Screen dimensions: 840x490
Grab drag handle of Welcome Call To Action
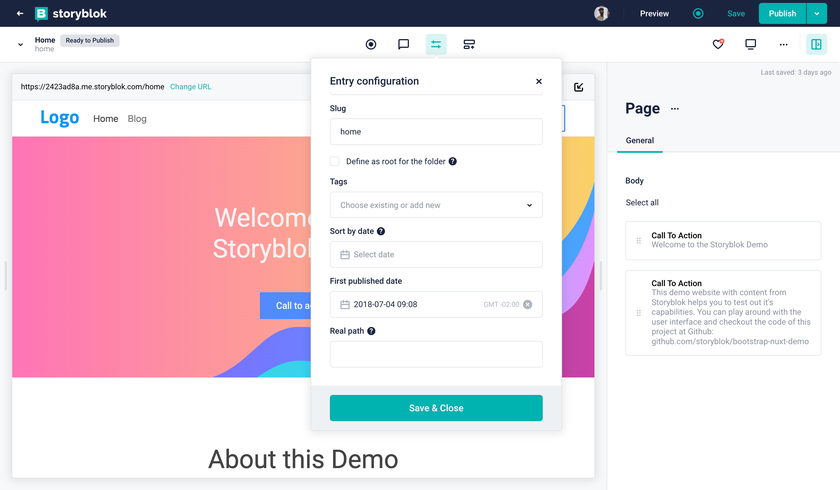pyautogui.click(x=639, y=240)
